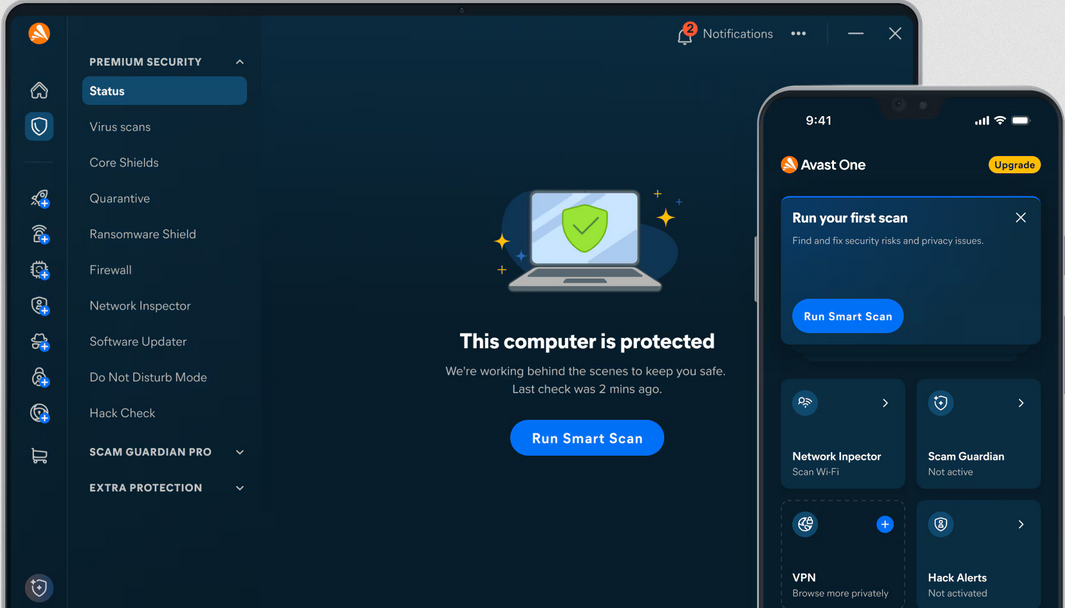Viewport: 1065px width, 608px height.
Task: Tap the Hack Alerts shield icon on the phone
Action: 941,524
